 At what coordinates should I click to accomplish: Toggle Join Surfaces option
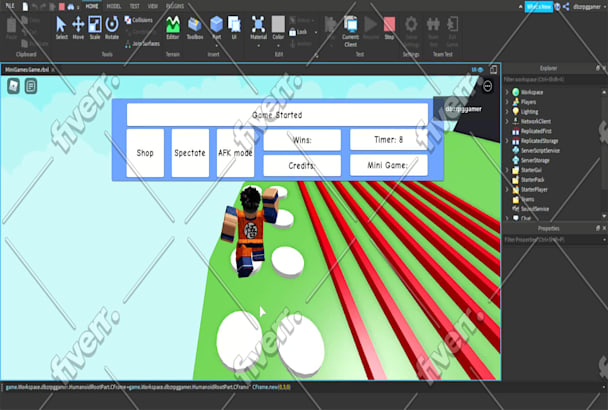[x=142, y=44]
